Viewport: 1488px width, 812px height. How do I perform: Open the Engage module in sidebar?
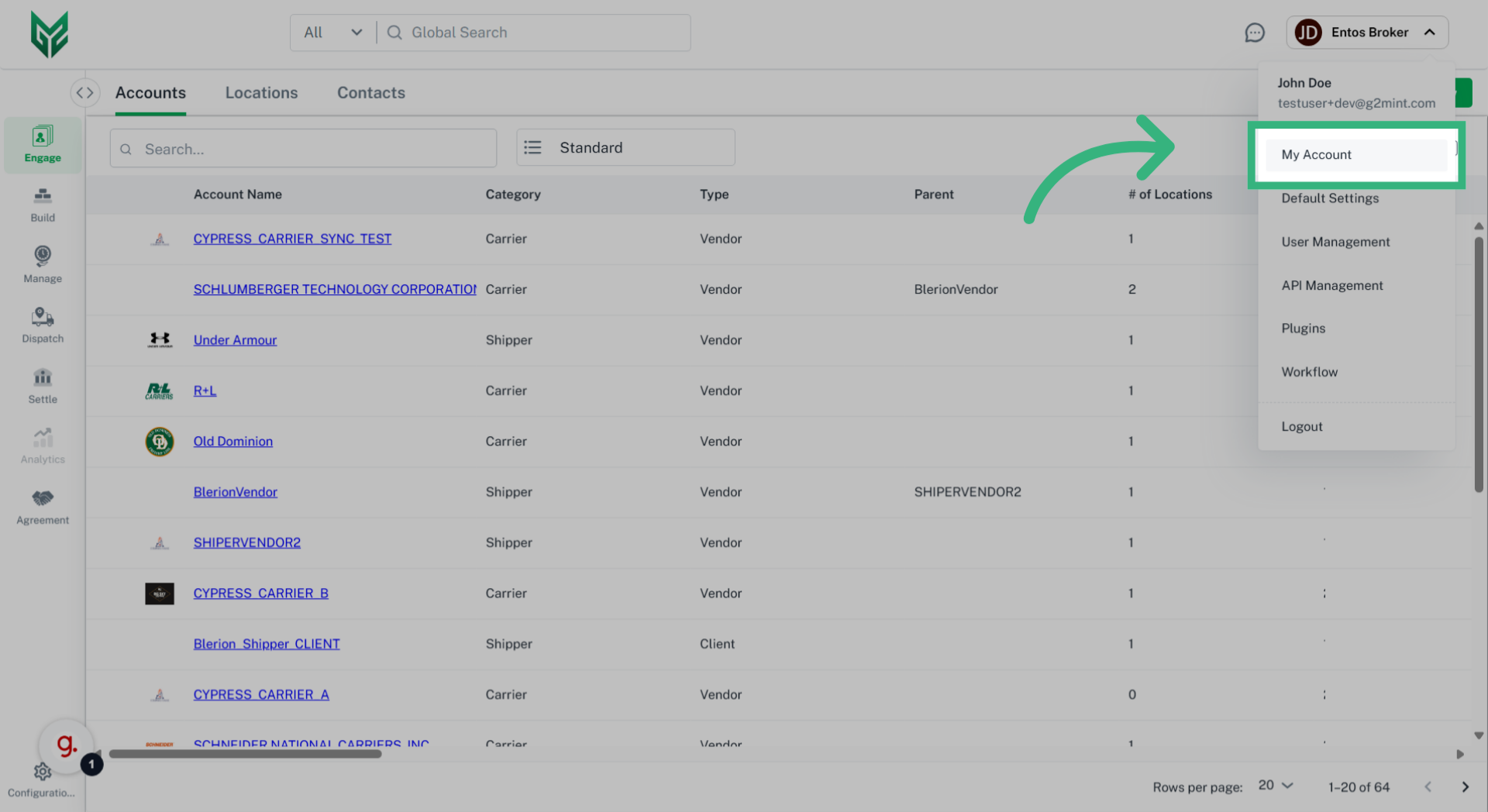43,144
